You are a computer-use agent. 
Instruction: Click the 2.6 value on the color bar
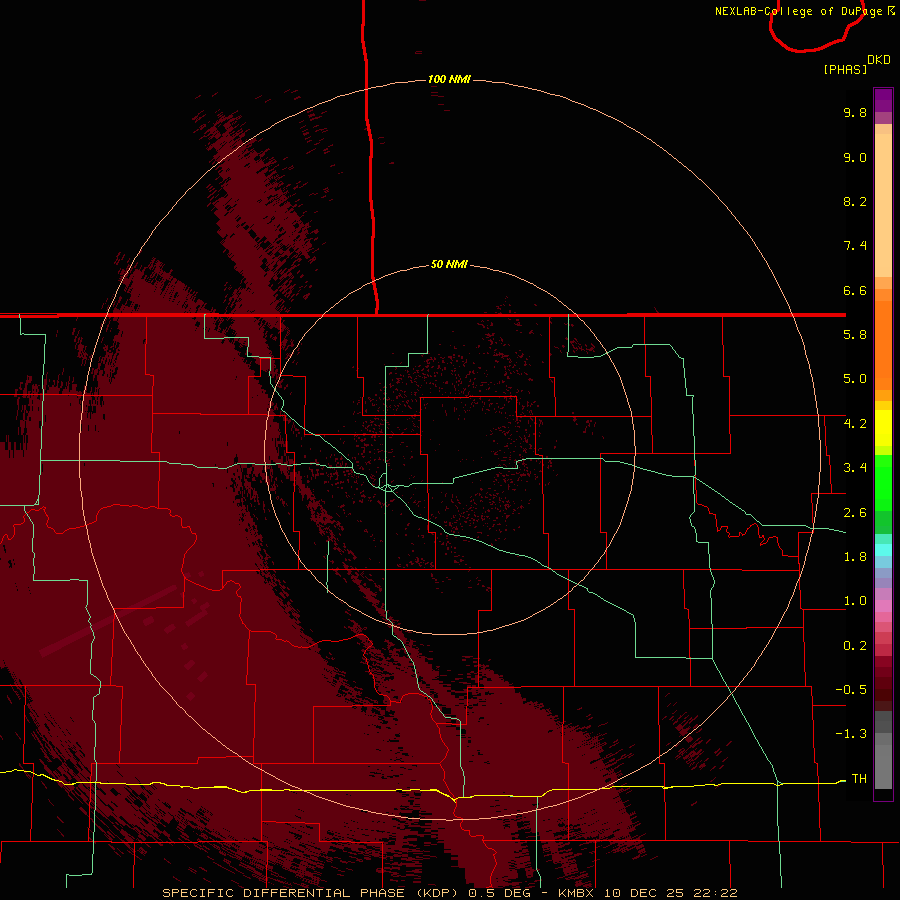855,513
